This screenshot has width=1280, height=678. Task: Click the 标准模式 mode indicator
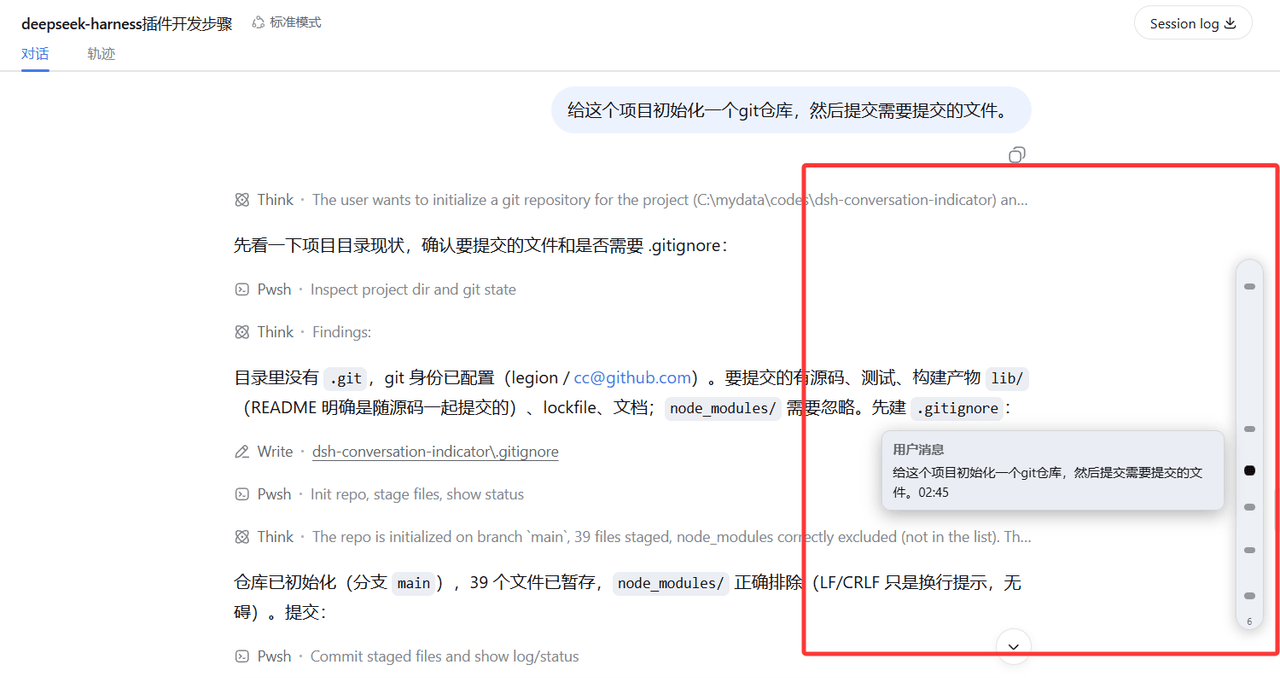286,22
